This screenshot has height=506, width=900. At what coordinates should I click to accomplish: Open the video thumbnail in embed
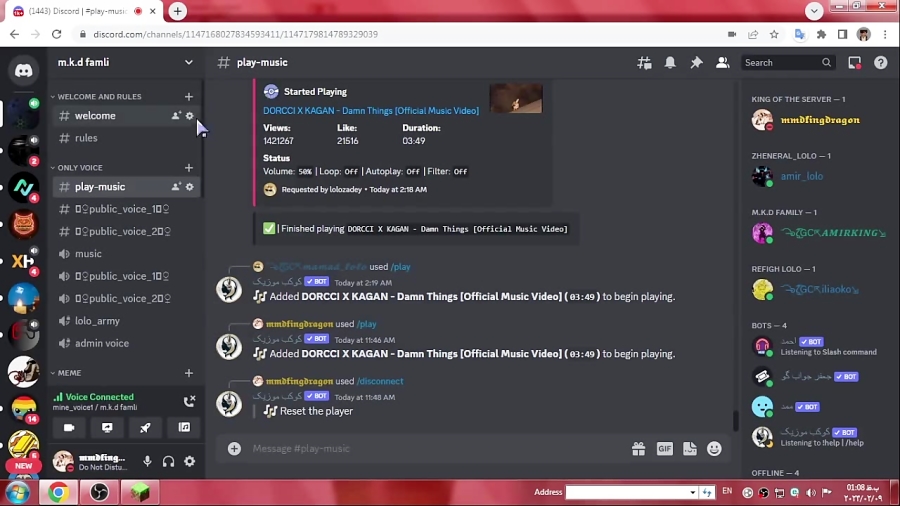coord(515,98)
